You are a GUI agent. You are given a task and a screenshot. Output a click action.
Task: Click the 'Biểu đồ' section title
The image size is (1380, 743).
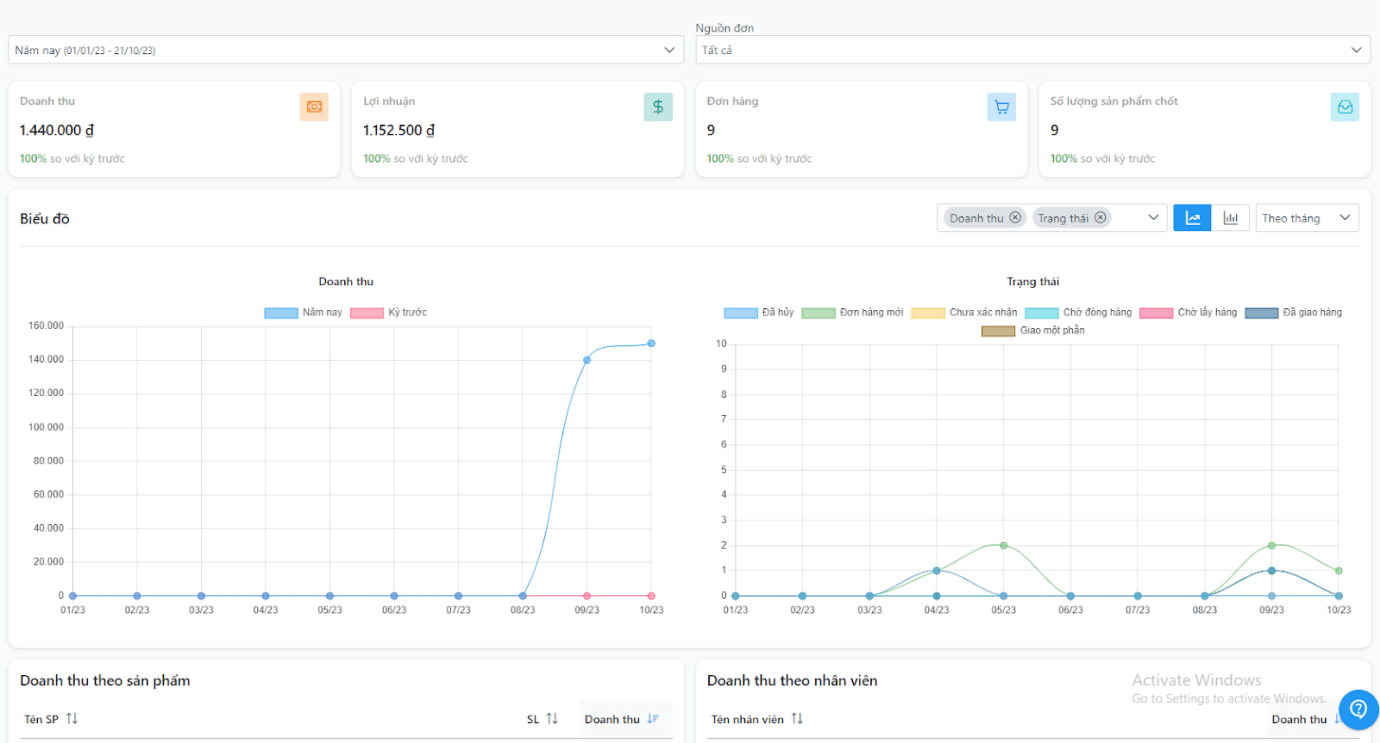click(45, 219)
